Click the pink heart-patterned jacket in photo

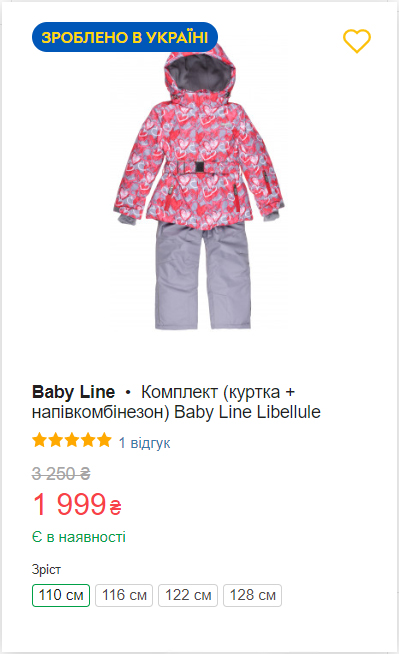[199, 138]
